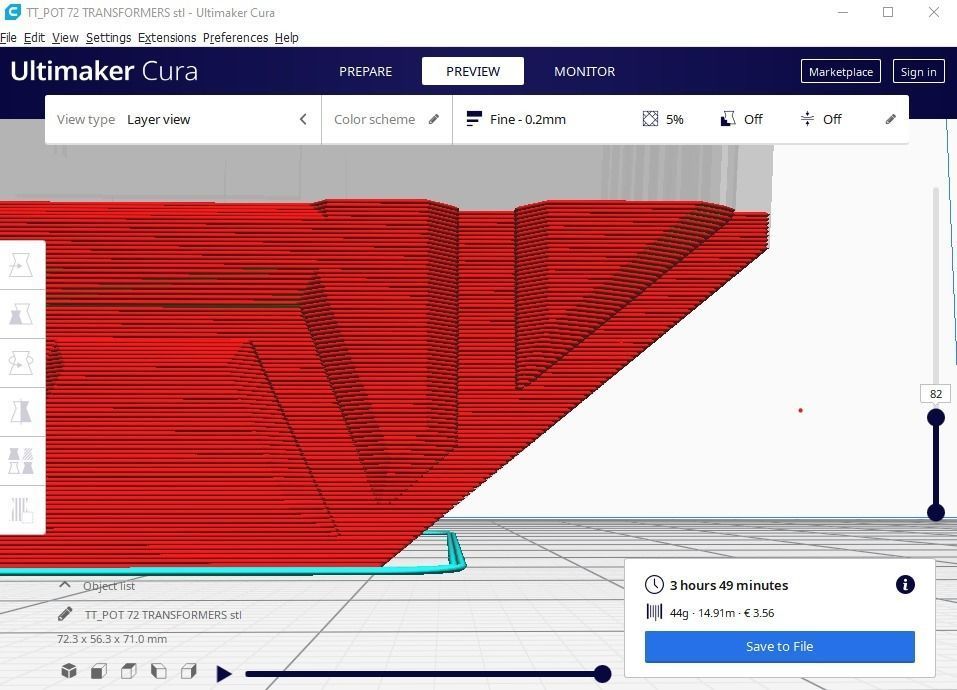
Task: Open Per Model Settings tool
Action: point(21,461)
